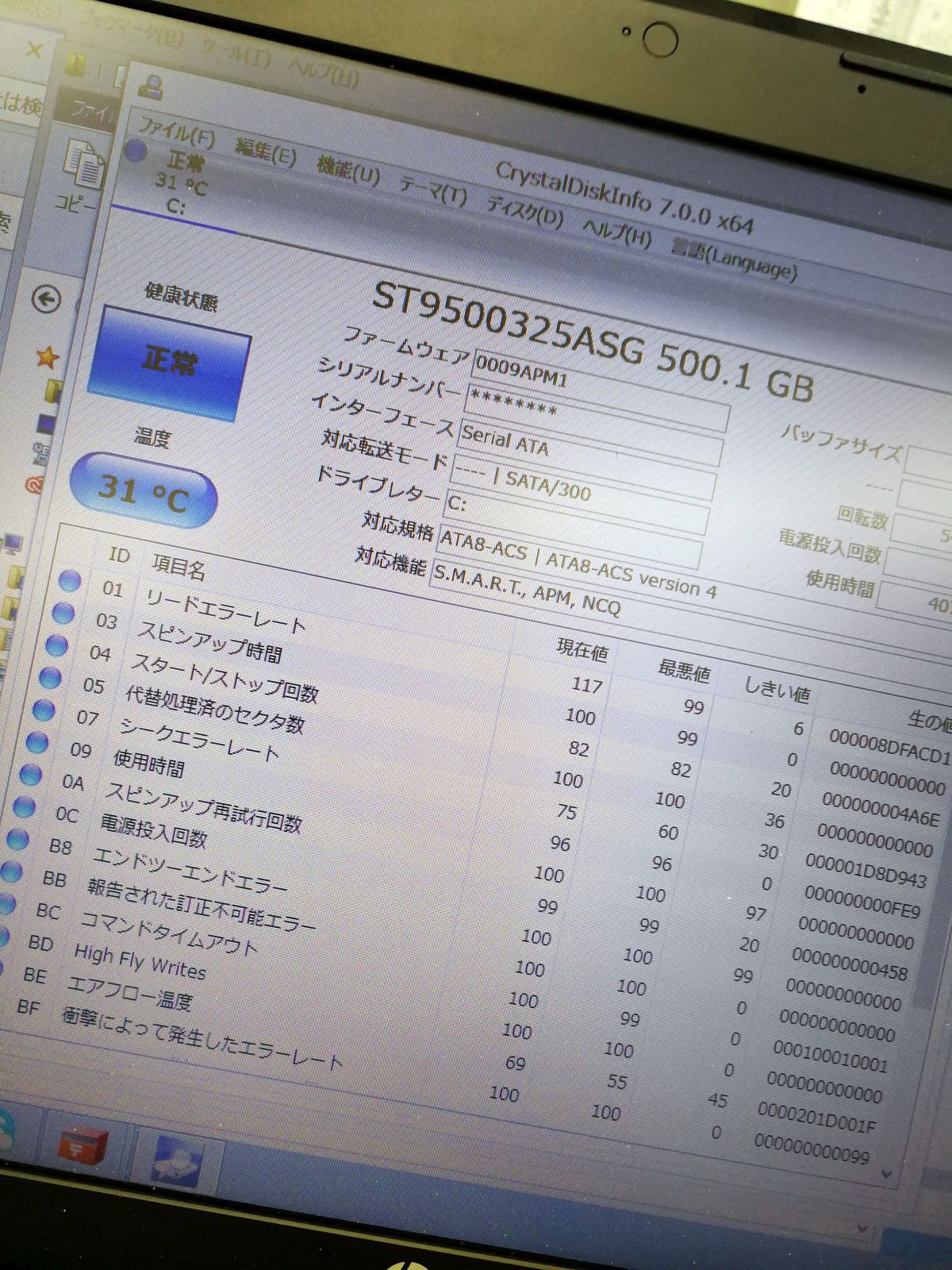Select the 代替処理済のセクタ数 attribute name
Viewport: 952px width, 1270px height.
215,710
